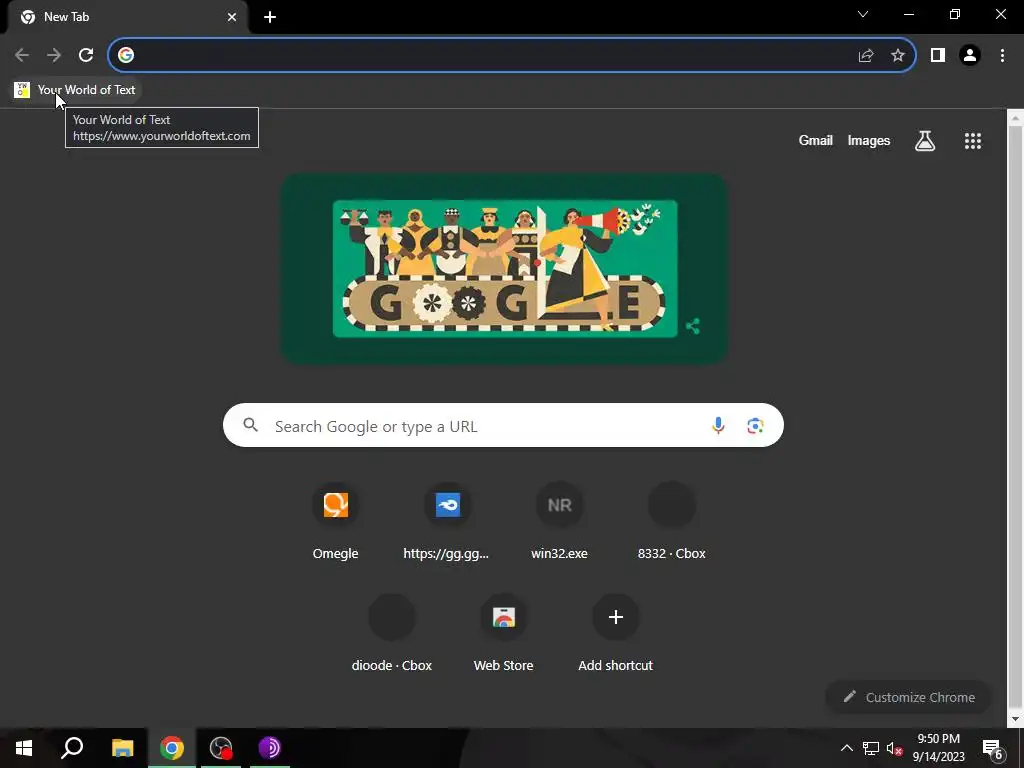Open Tor Browser from the taskbar
This screenshot has width=1024, height=768.
(x=270, y=748)
